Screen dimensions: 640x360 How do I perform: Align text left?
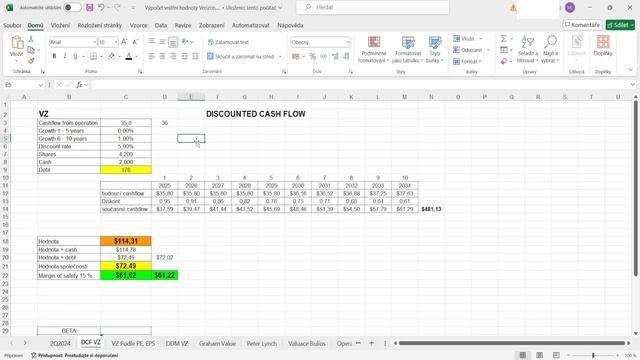151,56
